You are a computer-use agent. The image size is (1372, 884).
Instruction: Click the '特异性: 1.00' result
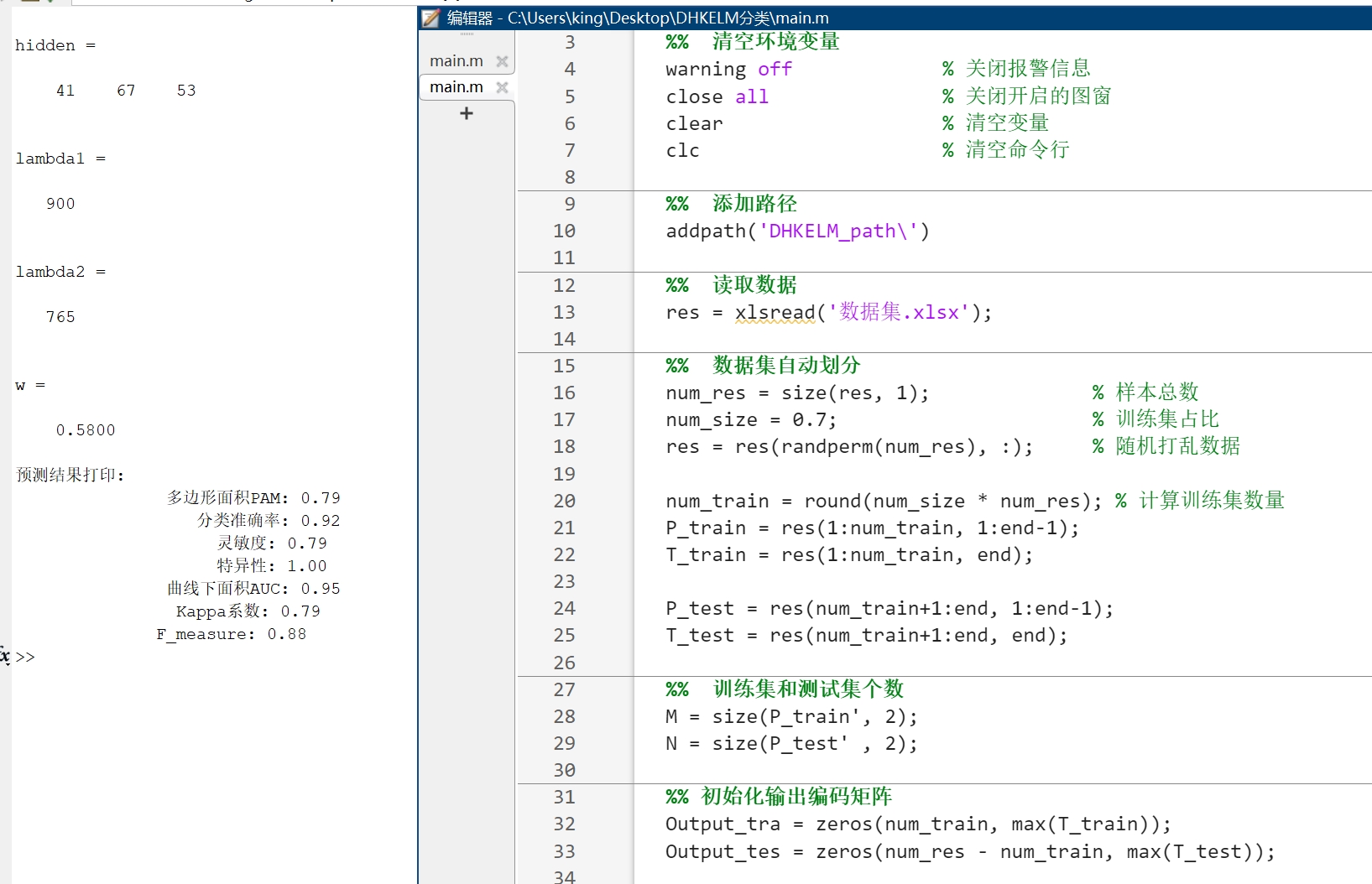tap(272, 566)
